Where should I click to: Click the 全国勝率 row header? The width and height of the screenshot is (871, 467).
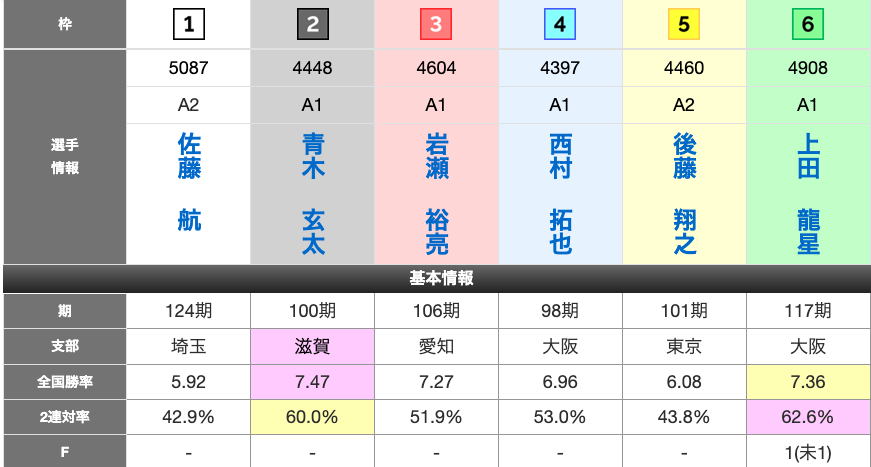pos(64,381)
